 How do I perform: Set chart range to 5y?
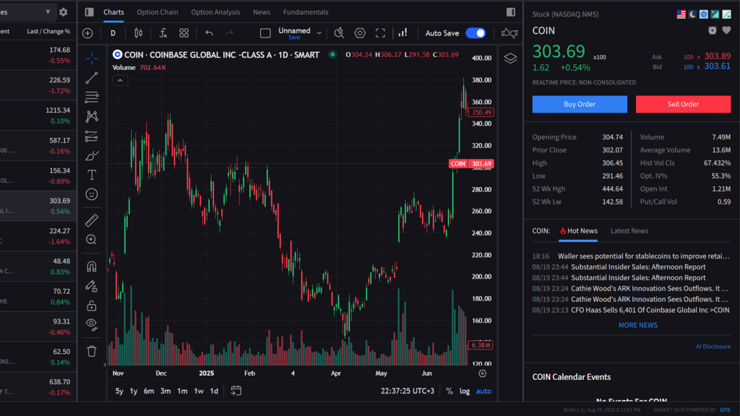[x=119, y=391]
